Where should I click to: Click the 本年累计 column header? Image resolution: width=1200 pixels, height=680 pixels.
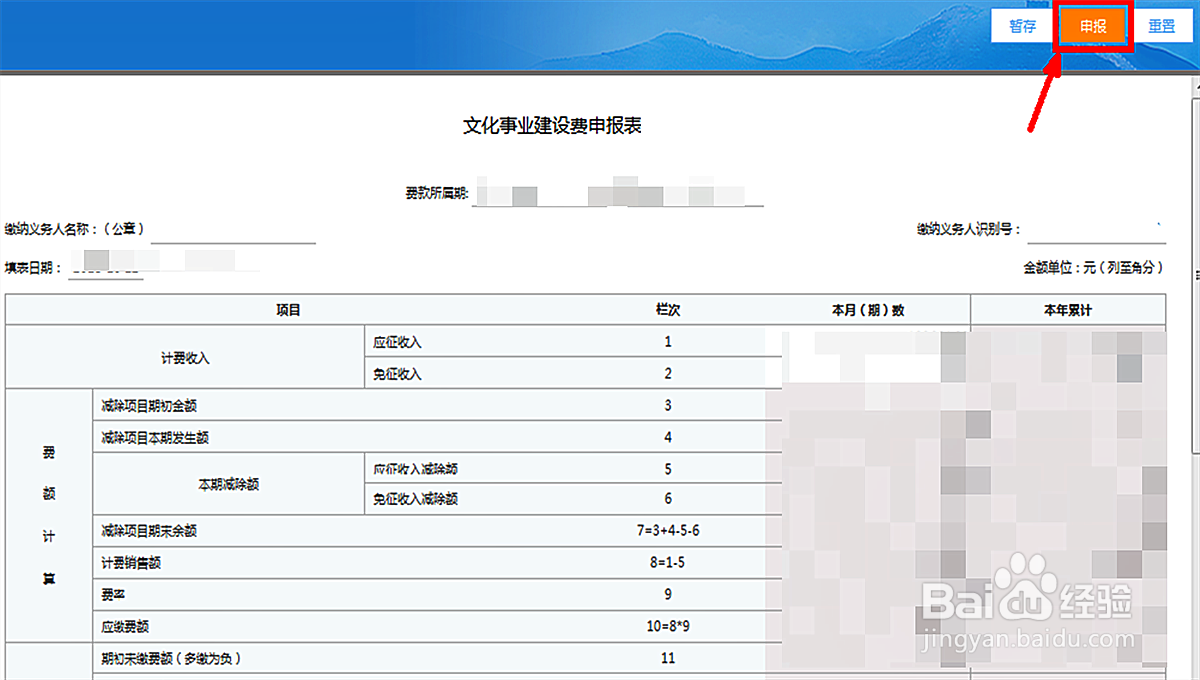tap(1068, 310)
